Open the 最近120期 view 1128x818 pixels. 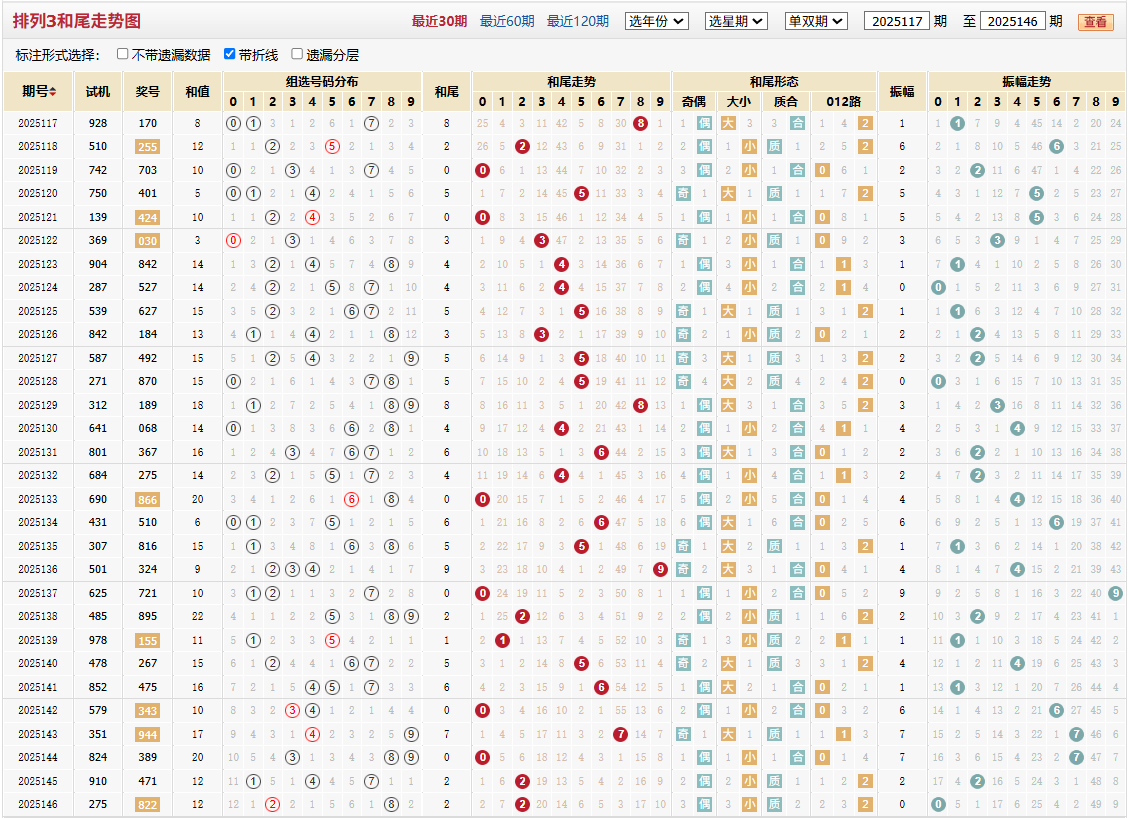[578, 22]
